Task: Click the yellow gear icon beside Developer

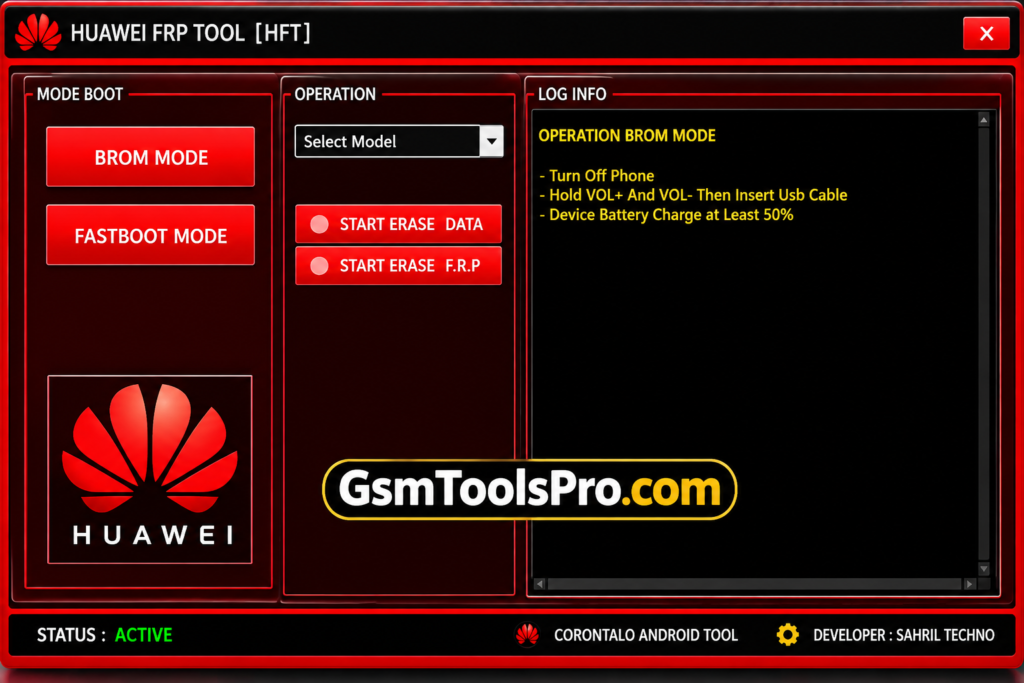Action: 788,635
